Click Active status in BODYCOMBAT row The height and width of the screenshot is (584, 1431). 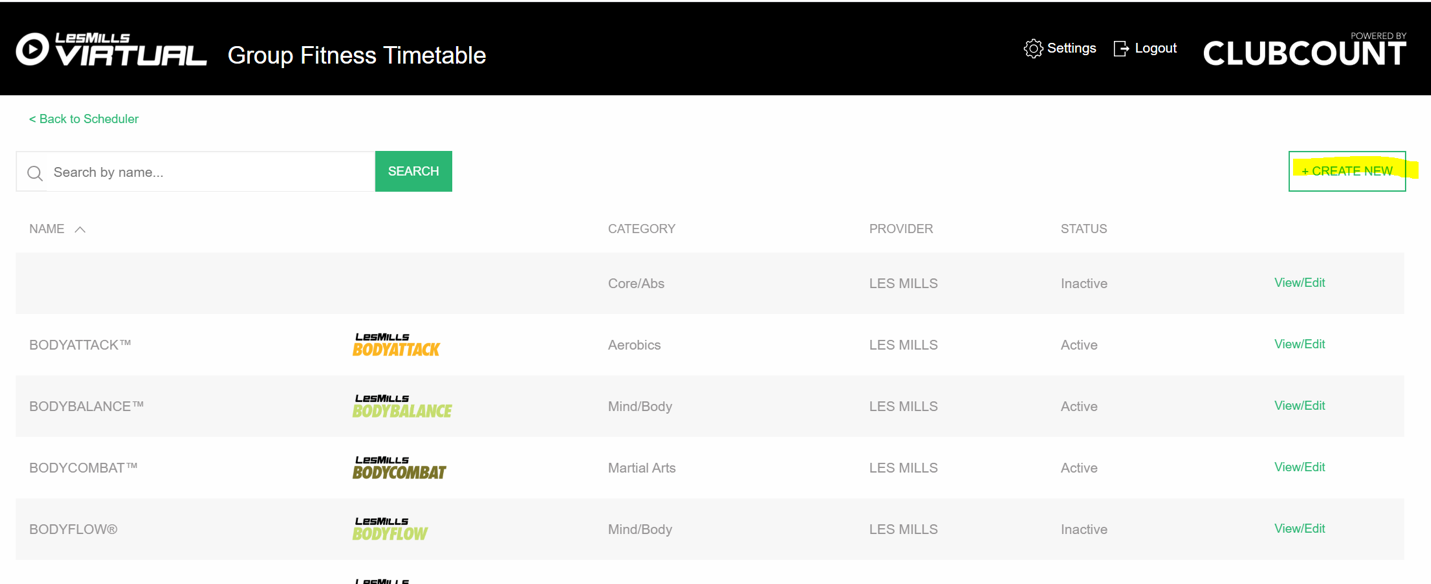click(1079, 468)
